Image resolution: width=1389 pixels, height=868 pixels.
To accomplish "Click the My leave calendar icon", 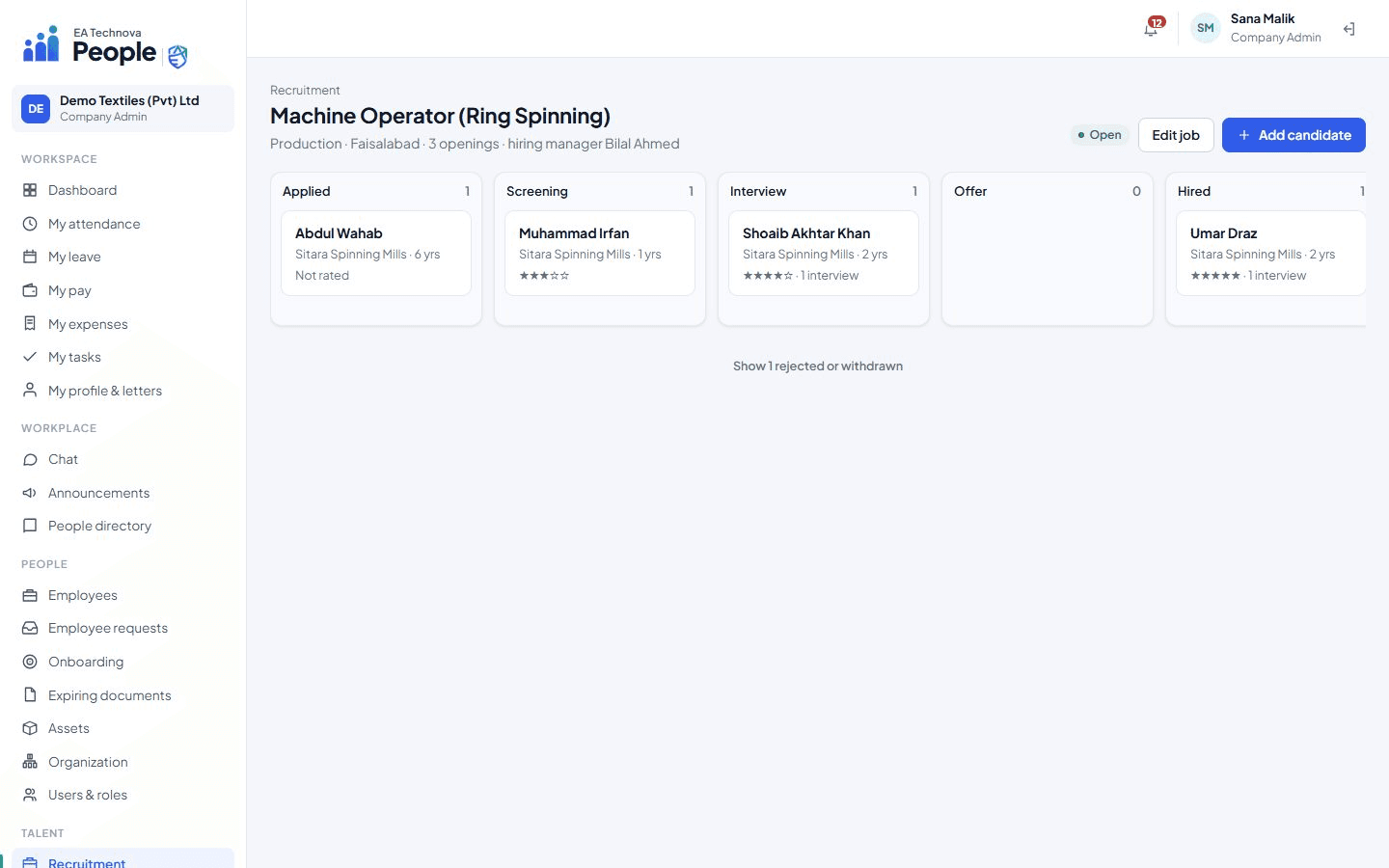I will [30, 257].
